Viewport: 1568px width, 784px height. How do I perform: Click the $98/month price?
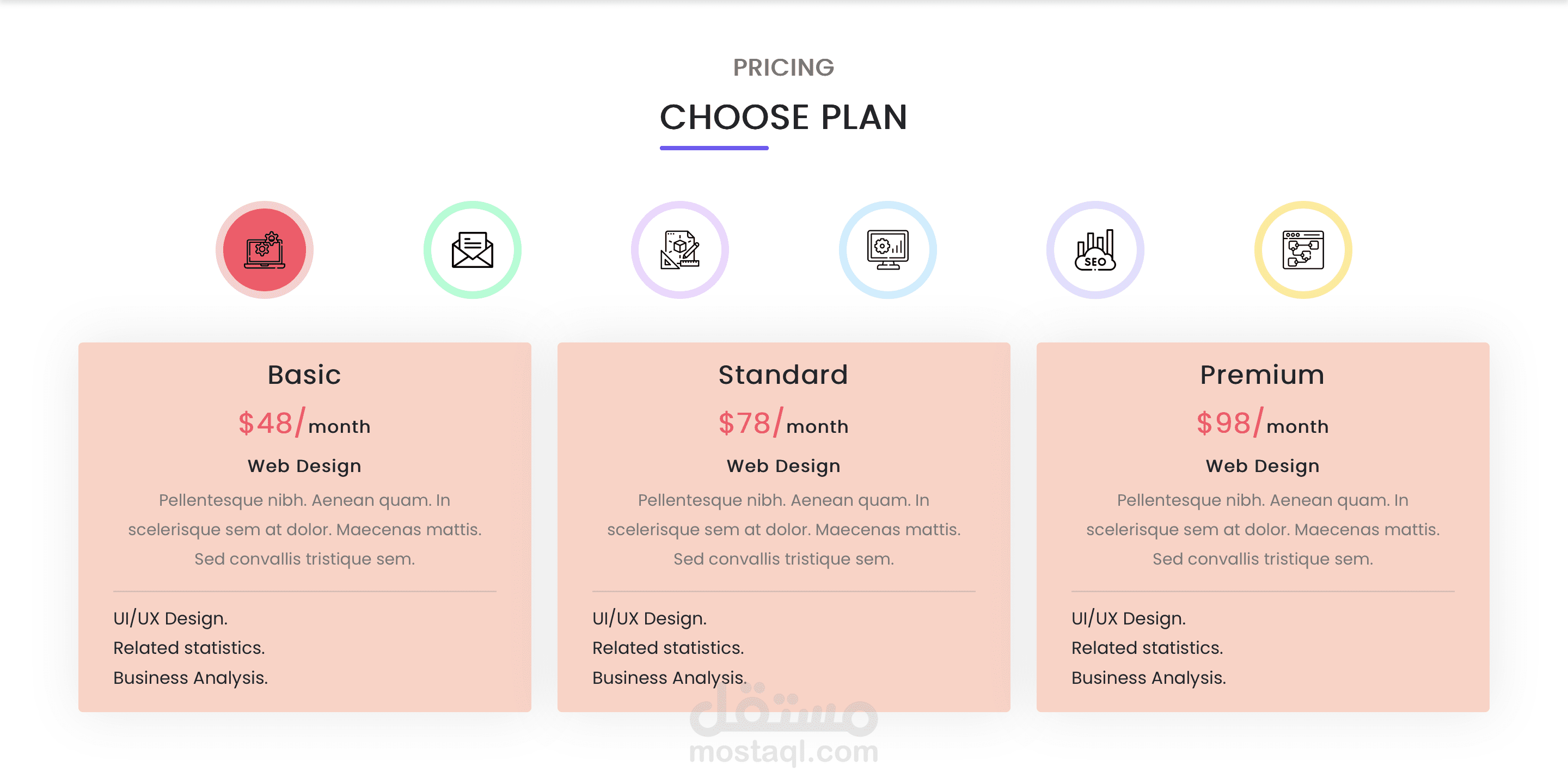coord(1263,423)
